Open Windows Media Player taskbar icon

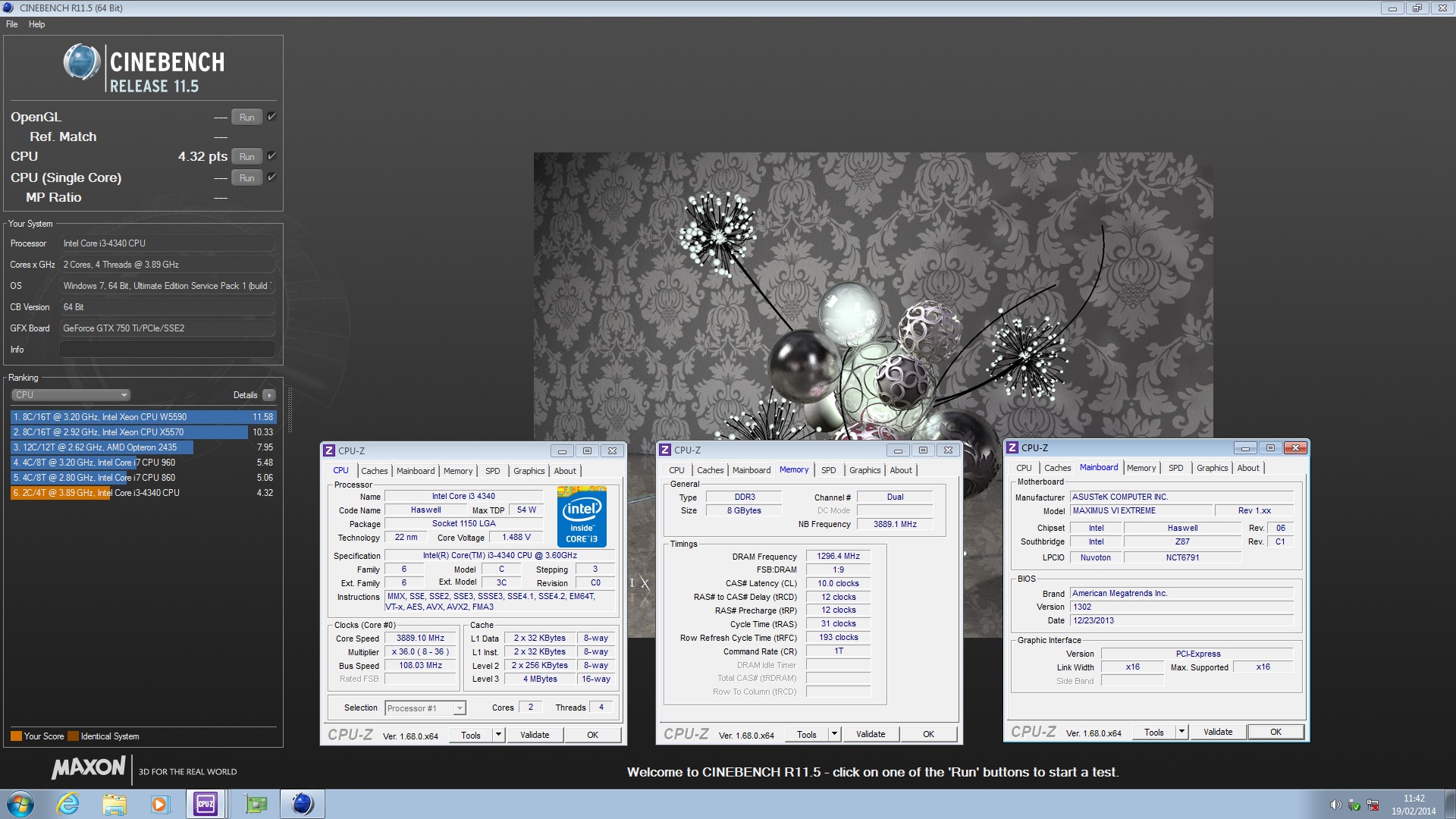[x=159, y=804]
